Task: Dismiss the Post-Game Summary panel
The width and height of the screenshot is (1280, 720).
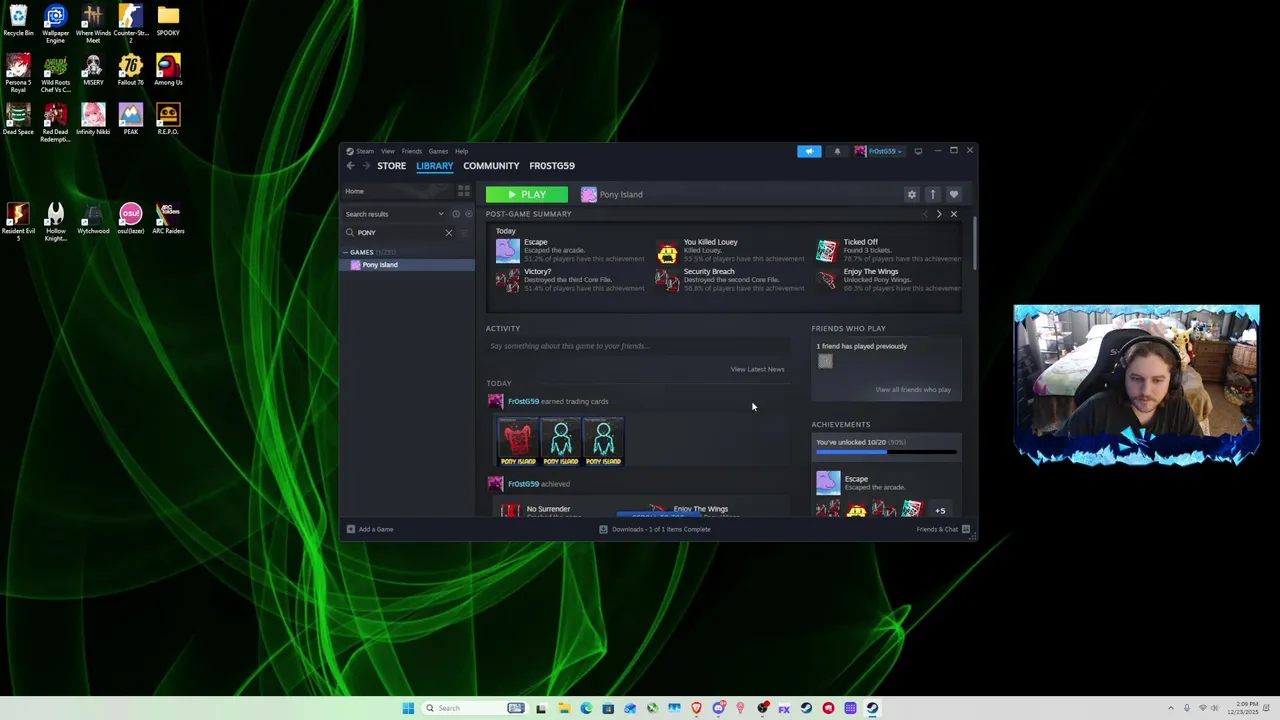Action: 953,214
